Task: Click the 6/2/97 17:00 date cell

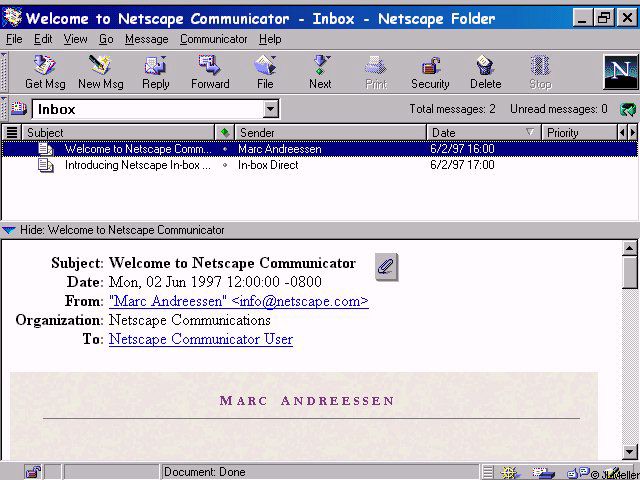Action: pyautogui.click(x=462, y=165)
